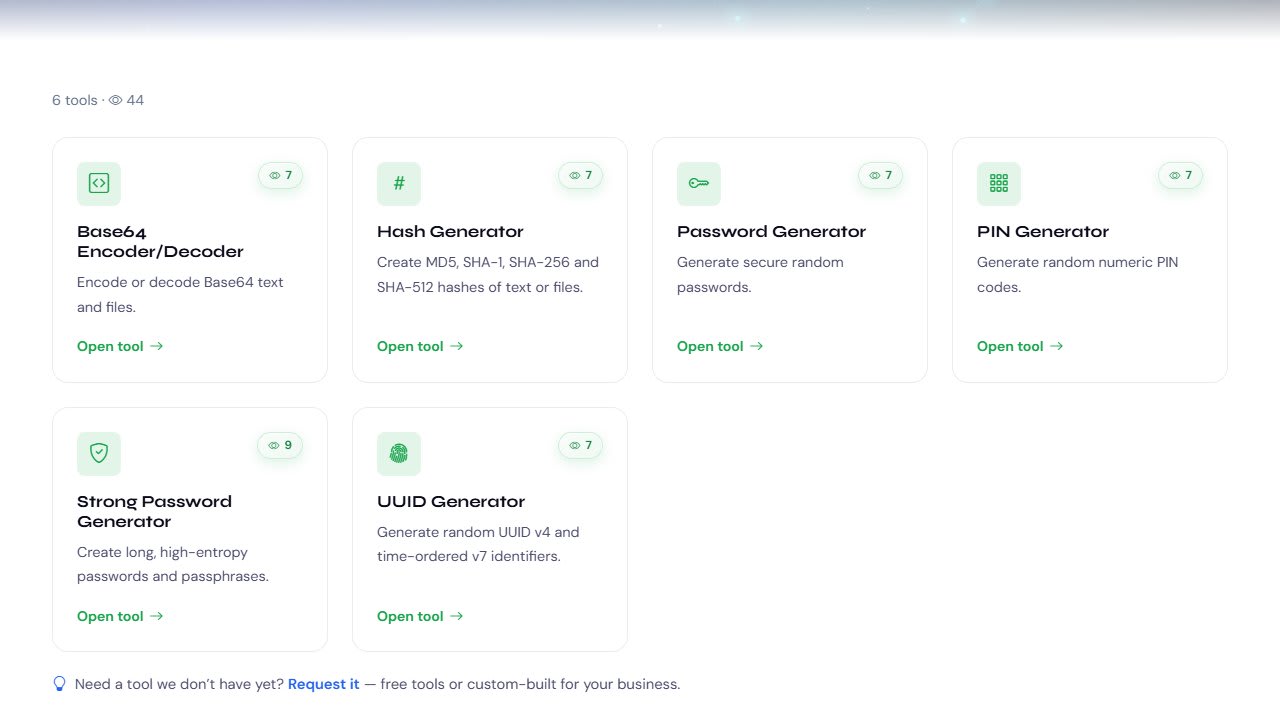Select the UUID Generator title

click(451, 501)
